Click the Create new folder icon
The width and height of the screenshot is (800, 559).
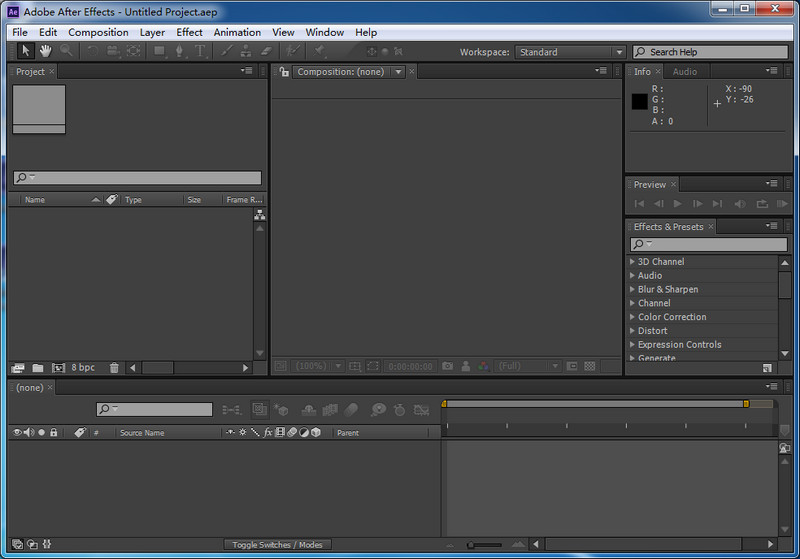tap(37, 368)
